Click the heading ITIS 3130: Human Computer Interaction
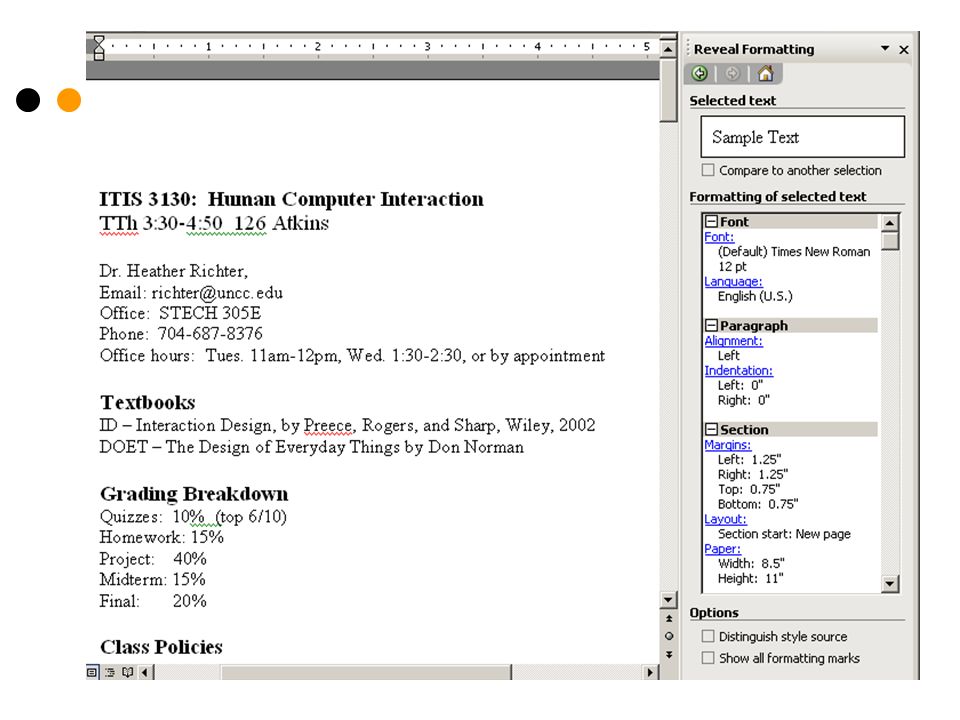Image resolution: width=960 pixels, height=720 pixels. [291, 199]
